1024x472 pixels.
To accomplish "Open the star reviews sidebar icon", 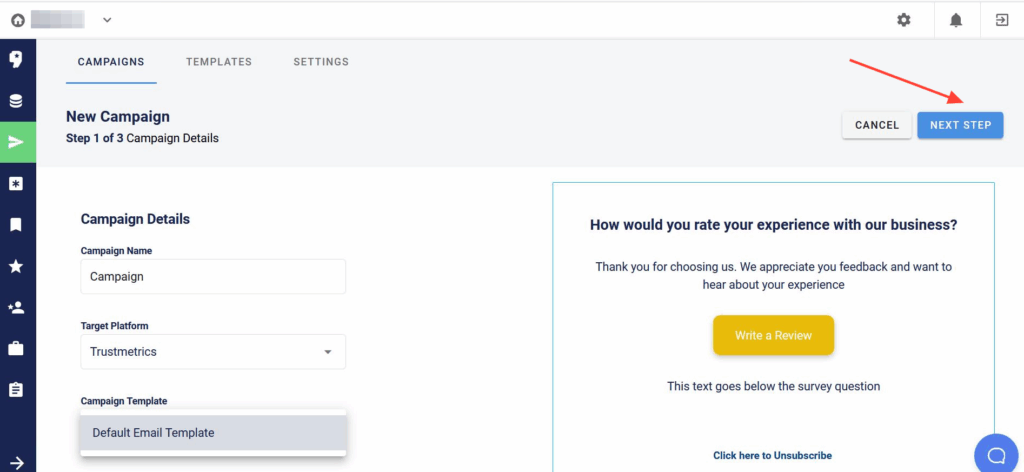I will pyautogui.click(x=16, y=266).
